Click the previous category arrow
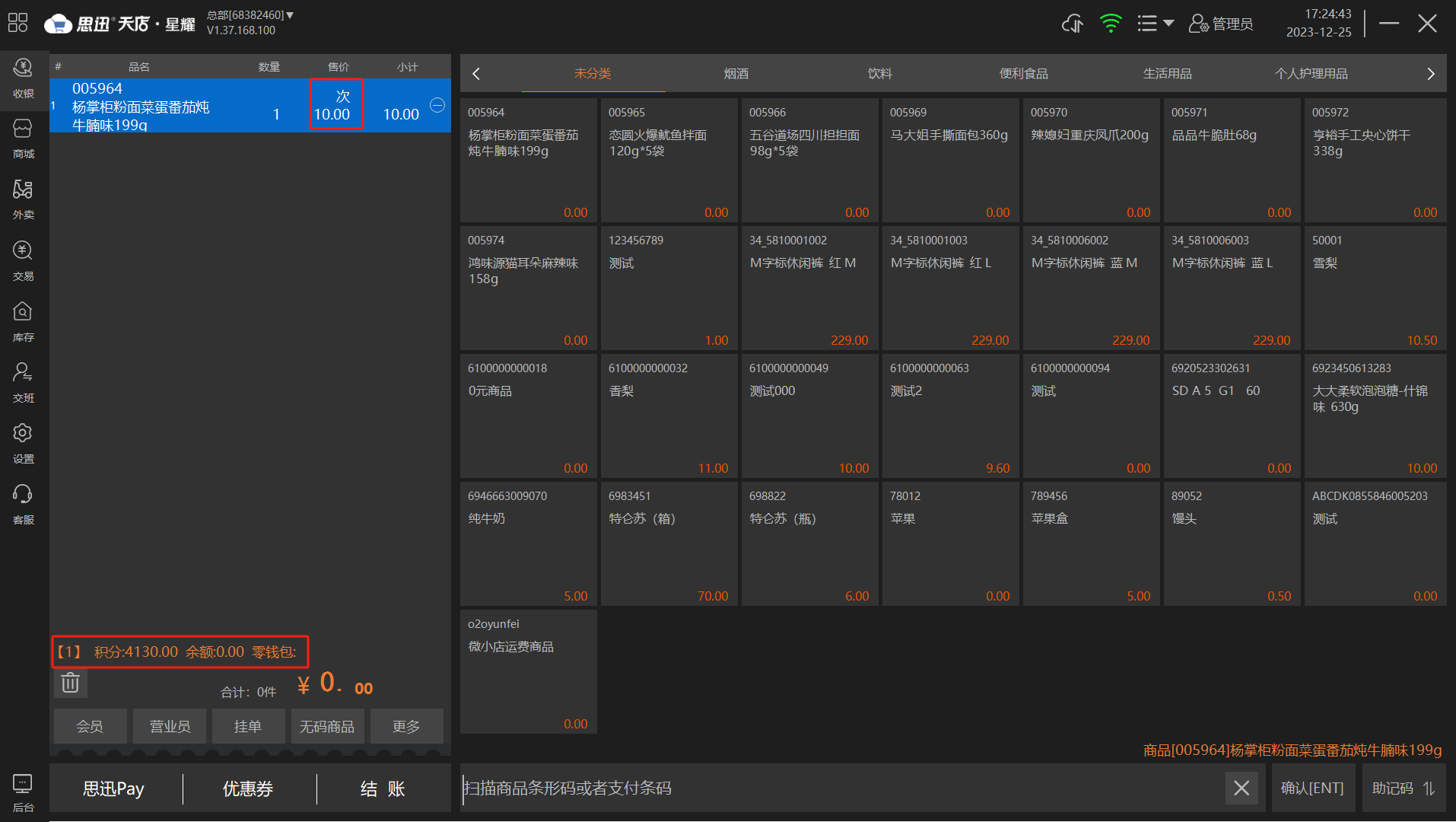Screen dimensions: 1456x822 coord(476,74)
